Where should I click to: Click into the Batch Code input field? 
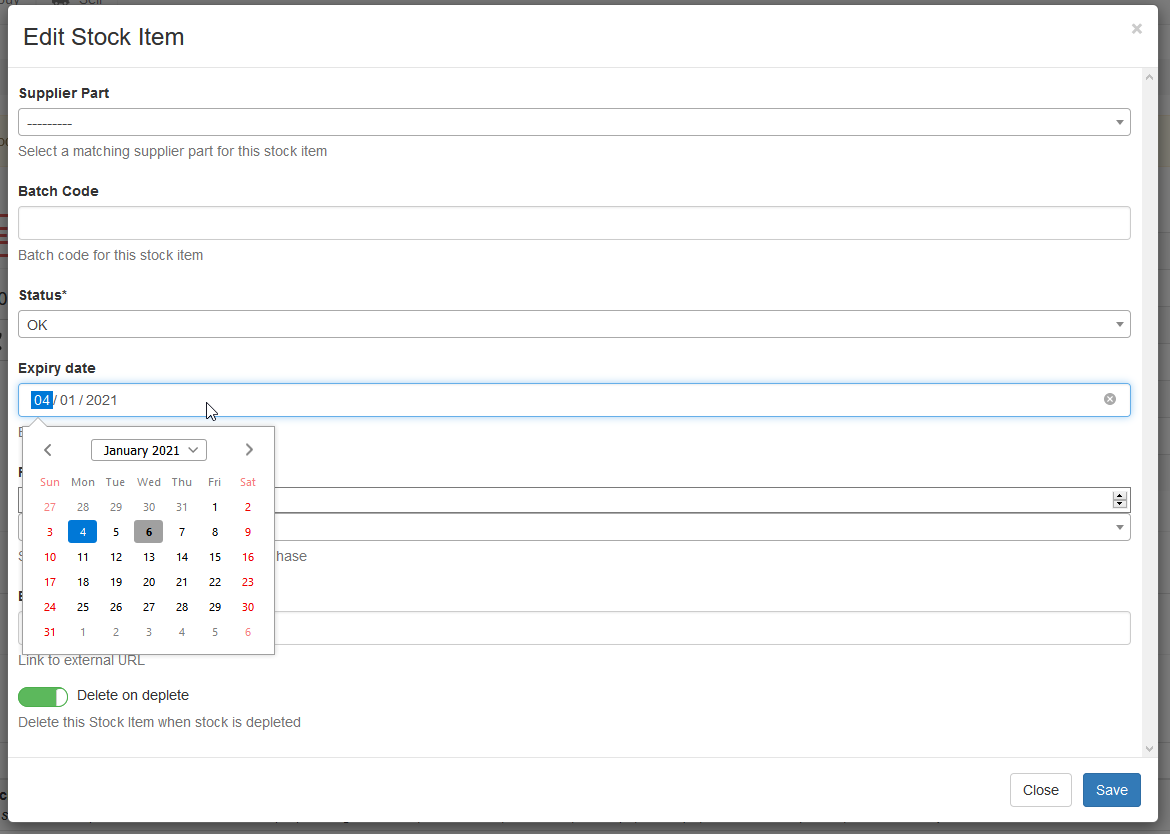(574, 223)
